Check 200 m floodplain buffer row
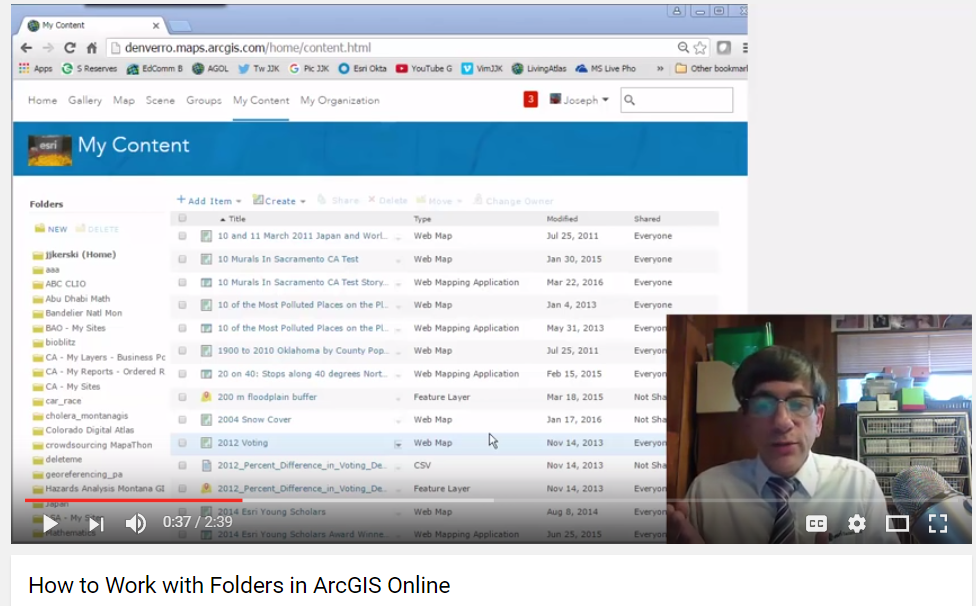Viewport: 976px width, 606px height. 182,397
